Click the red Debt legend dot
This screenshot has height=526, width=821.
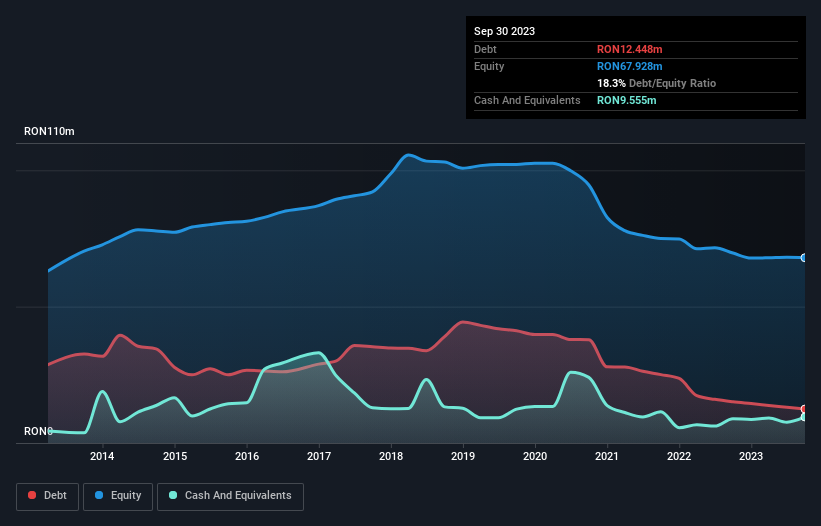click(32, 495)
